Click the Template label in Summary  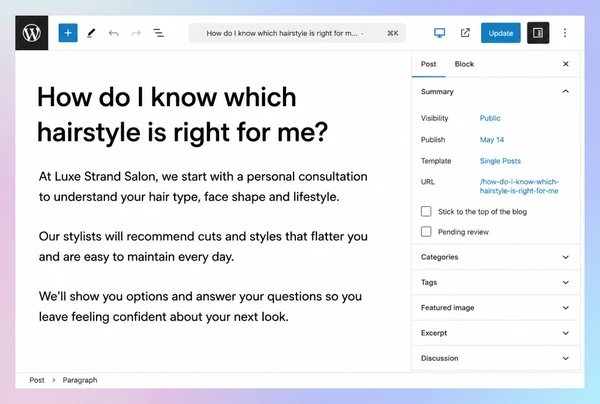click(436, 161)
